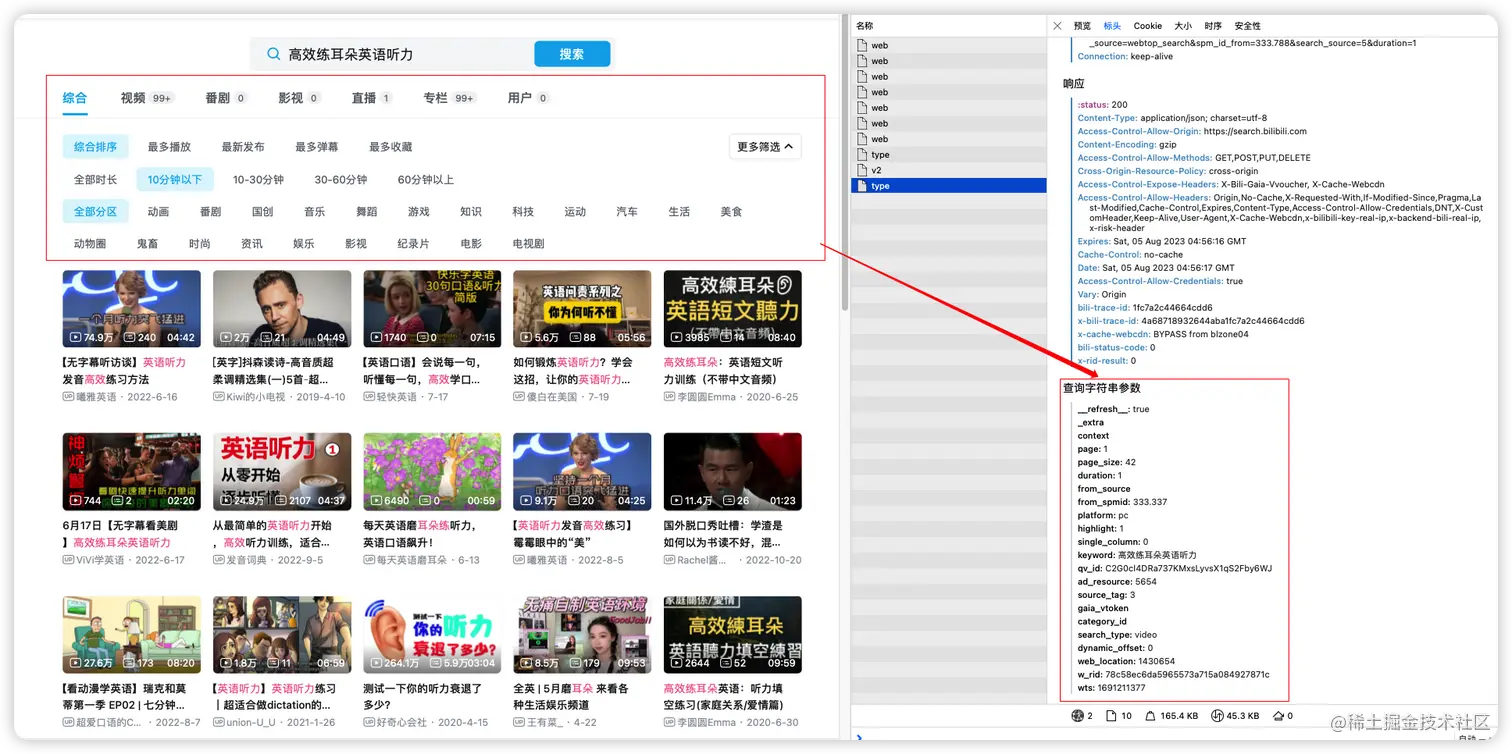
Task: Open the 用户 tab
Action: [x=529, y=98]
